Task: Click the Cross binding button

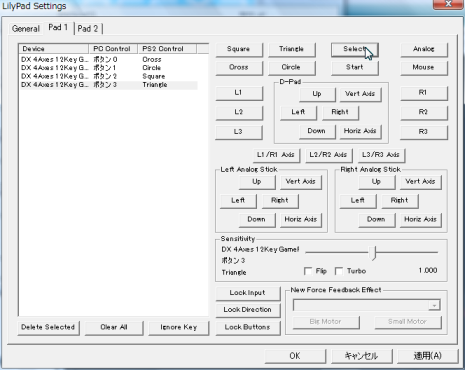Action: pos(239,67)
